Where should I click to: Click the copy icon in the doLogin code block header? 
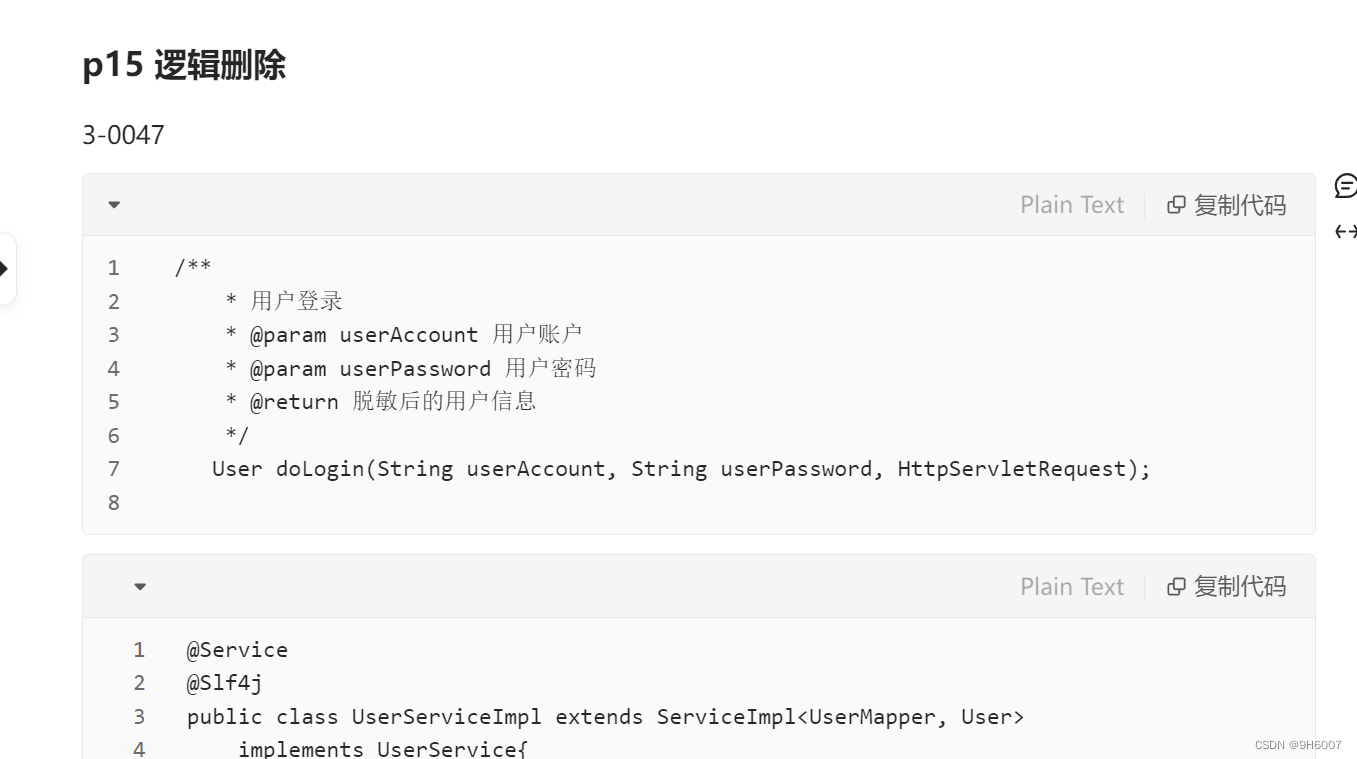[1176, 205]
